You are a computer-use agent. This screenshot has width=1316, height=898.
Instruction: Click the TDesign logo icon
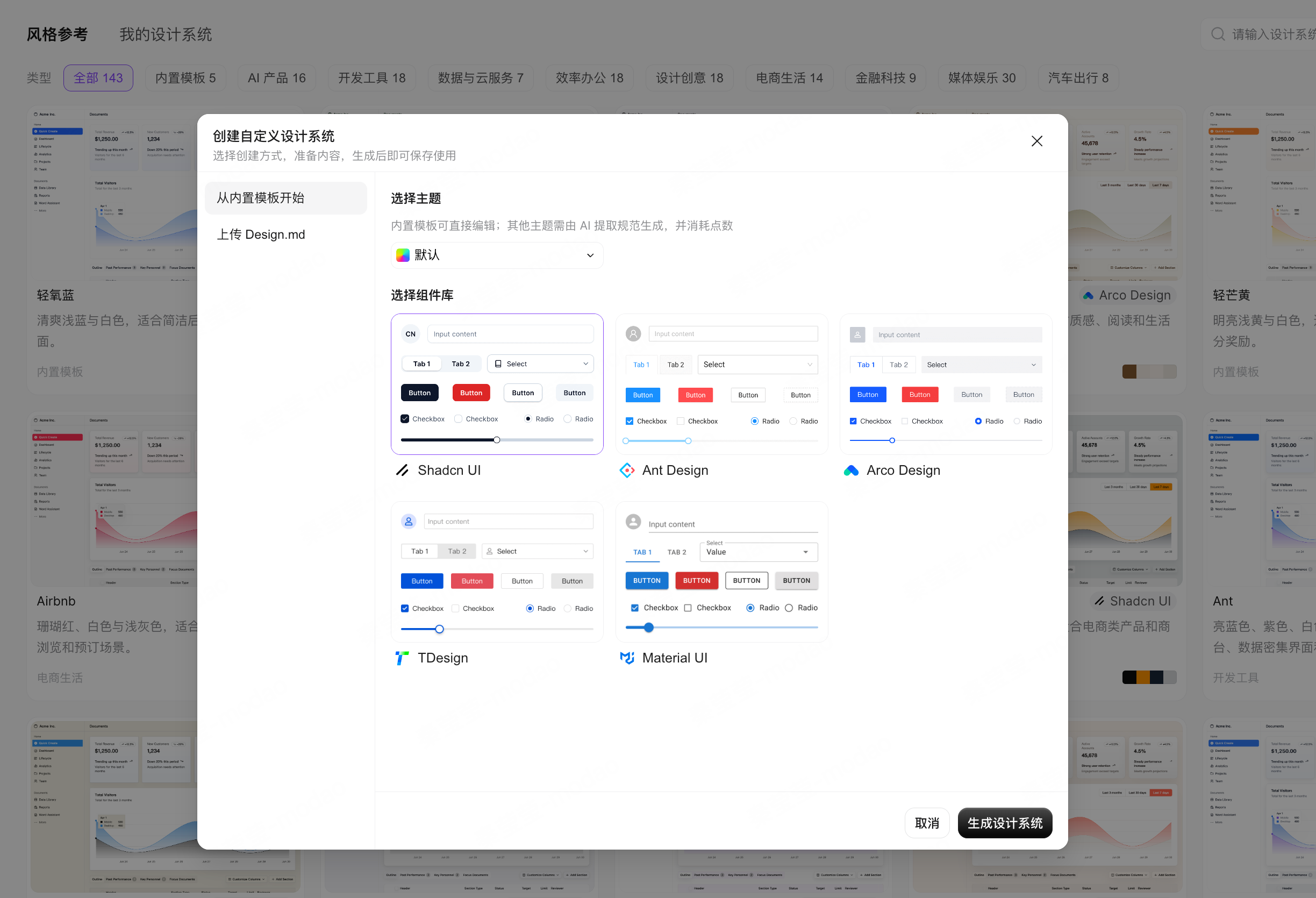(x=402, y=658)
